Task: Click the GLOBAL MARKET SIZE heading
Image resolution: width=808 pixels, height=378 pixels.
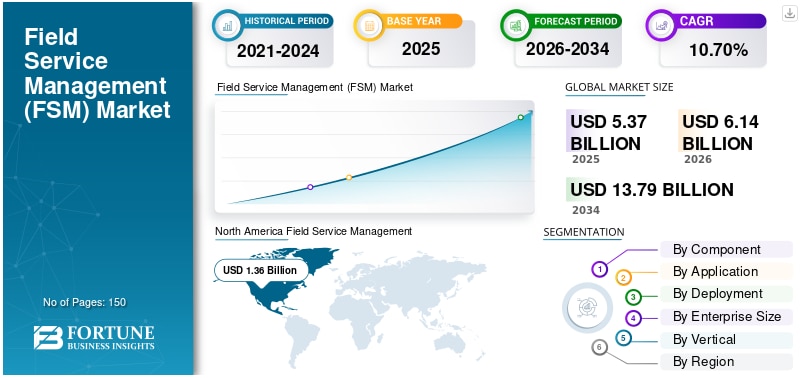Action: click(619, 87)
